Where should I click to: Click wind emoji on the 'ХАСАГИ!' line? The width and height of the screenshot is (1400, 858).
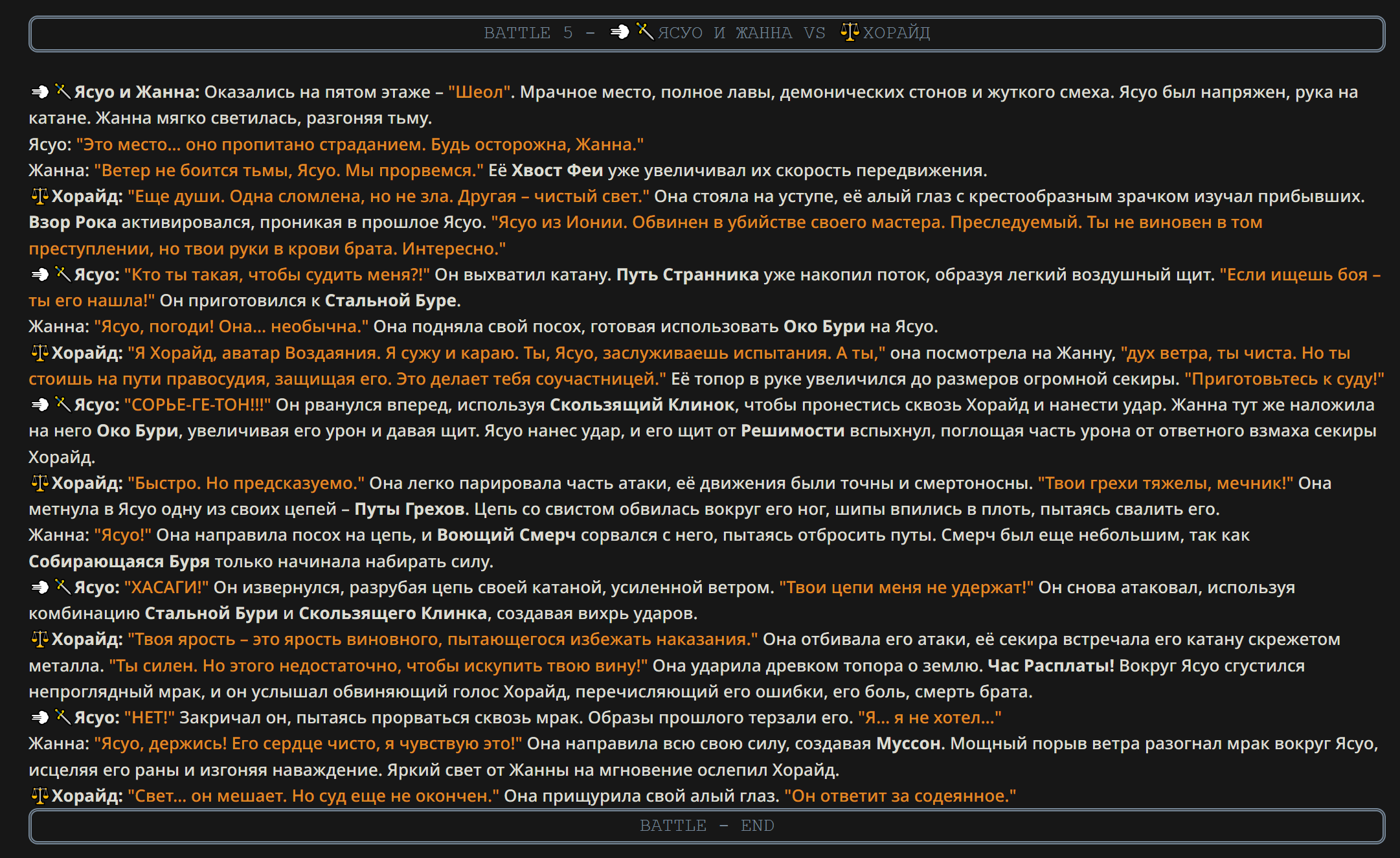tap(40, 587)
